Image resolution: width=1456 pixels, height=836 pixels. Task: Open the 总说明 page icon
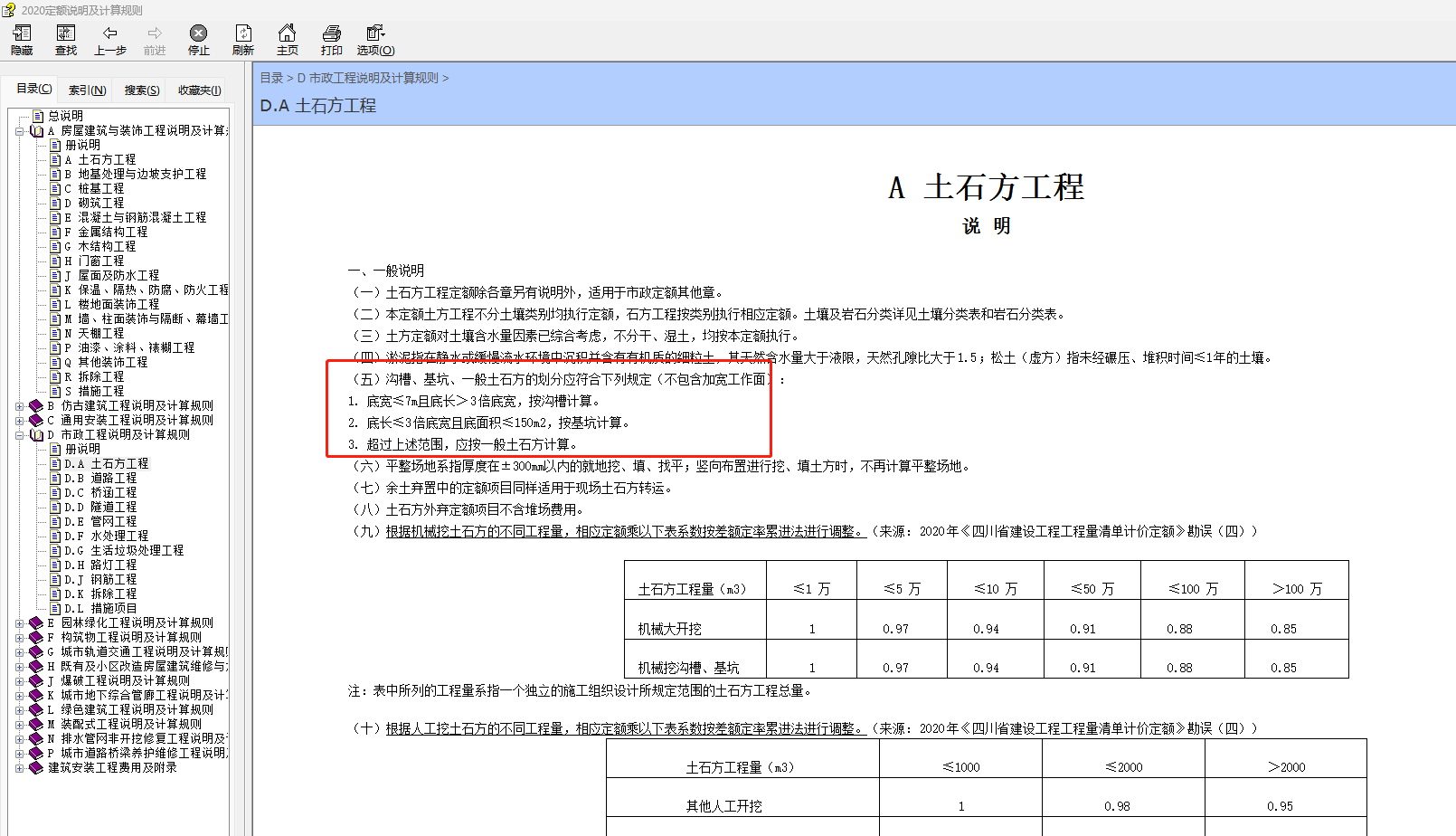pyautogui.click(x=38, y=116)
